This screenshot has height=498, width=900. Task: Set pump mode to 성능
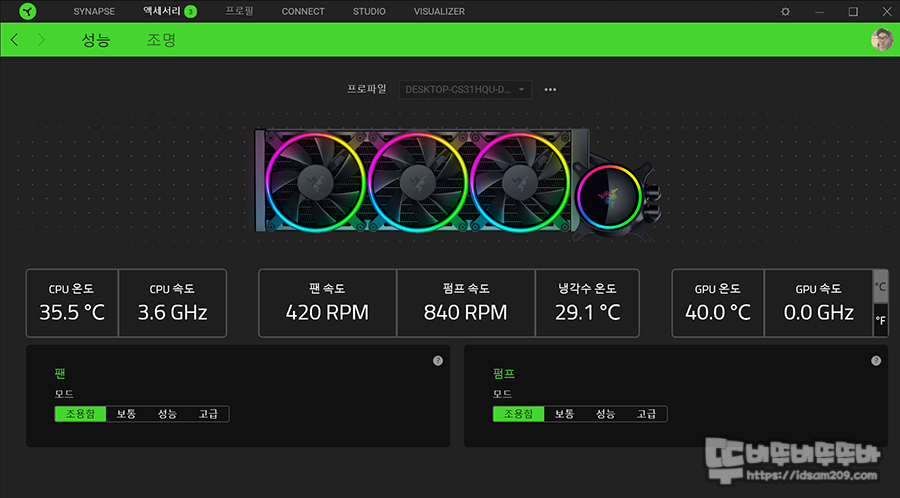(x=606, y=414)
